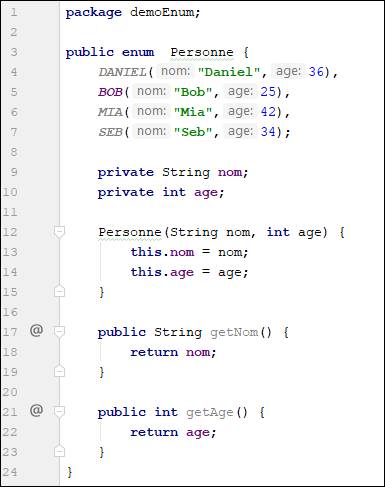Image resolution: width=385 pixels, height=487 pixels.
Task: Click the @ gutter icon beside getAge
Action: (x=36, y=410)
